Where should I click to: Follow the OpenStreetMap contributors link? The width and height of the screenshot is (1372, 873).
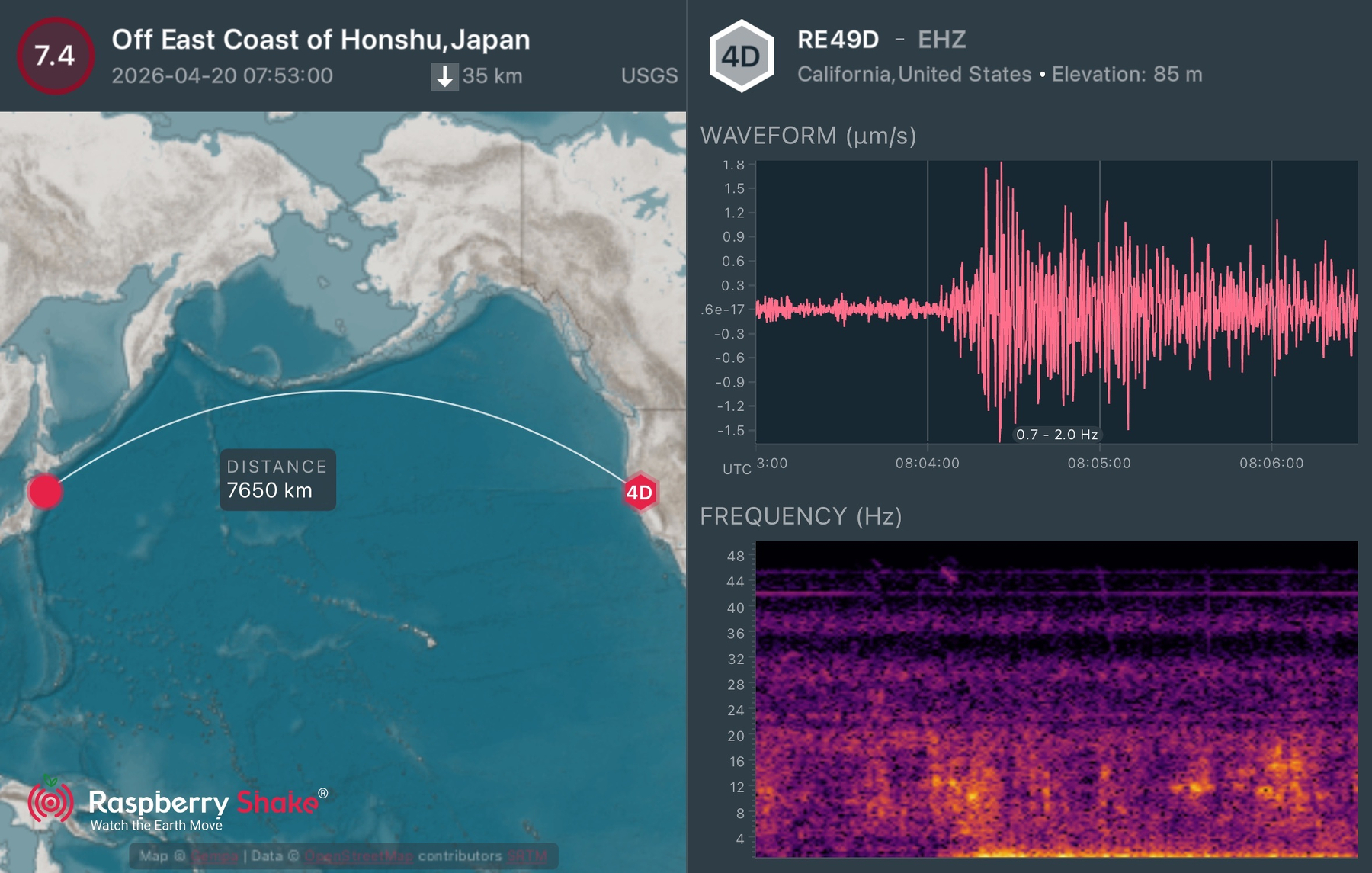tap(358, 855)
